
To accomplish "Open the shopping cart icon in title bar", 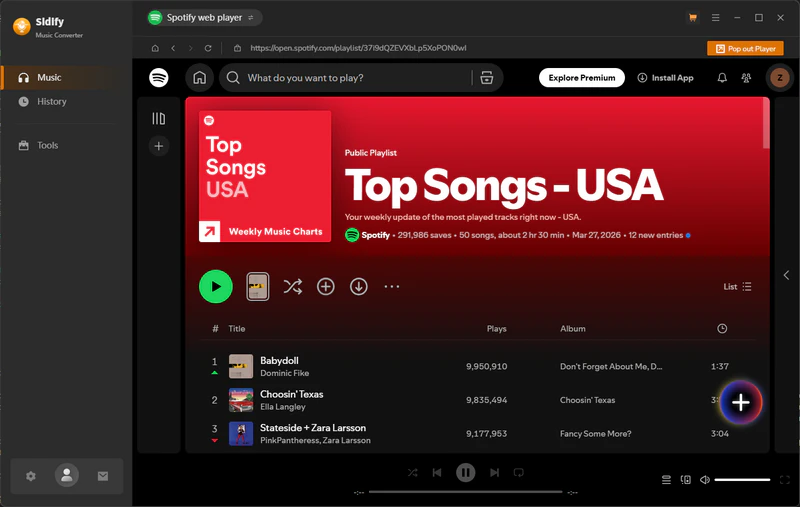I will pyautogui.click(x=692, y=18).
